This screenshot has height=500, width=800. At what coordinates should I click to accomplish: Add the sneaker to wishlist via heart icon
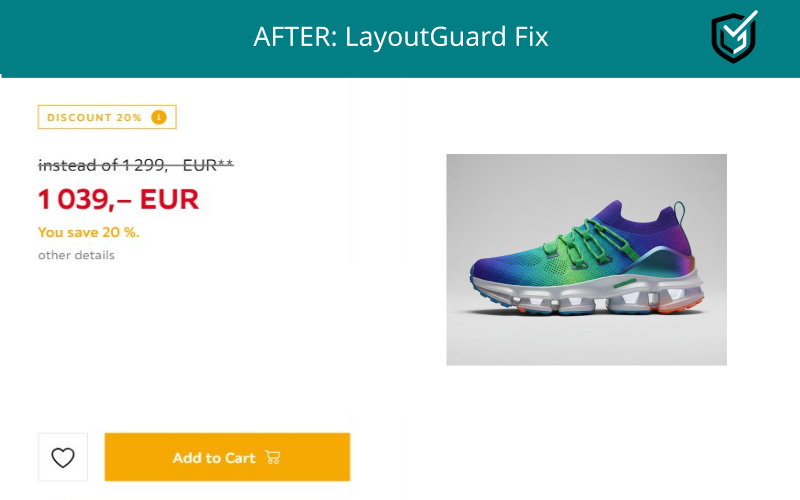point(63,457)
